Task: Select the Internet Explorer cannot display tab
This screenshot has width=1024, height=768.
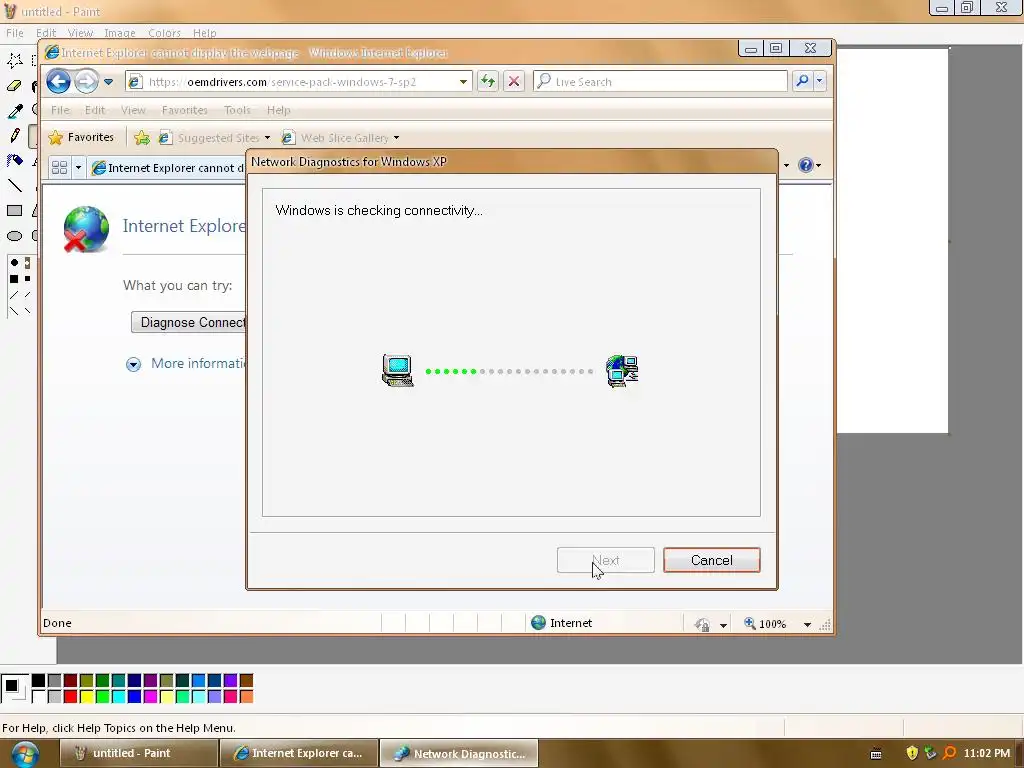Action: [x=168, y=168]
